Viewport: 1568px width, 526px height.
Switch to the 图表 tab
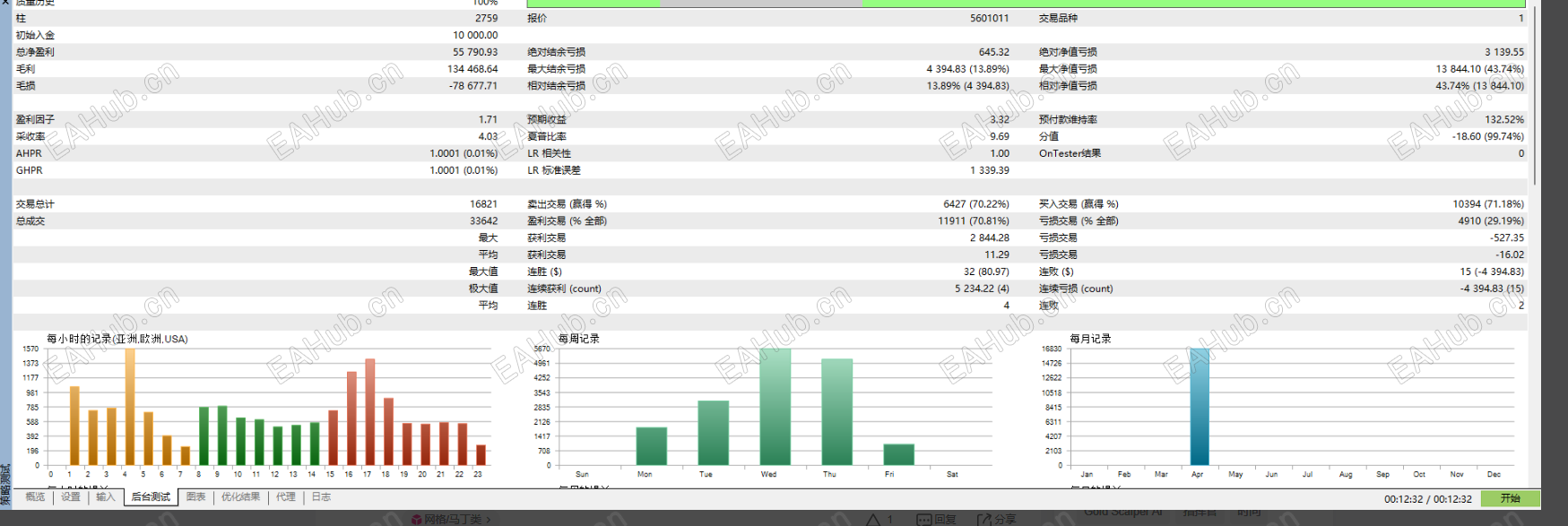pyautogui.click(x=195, y=497)
